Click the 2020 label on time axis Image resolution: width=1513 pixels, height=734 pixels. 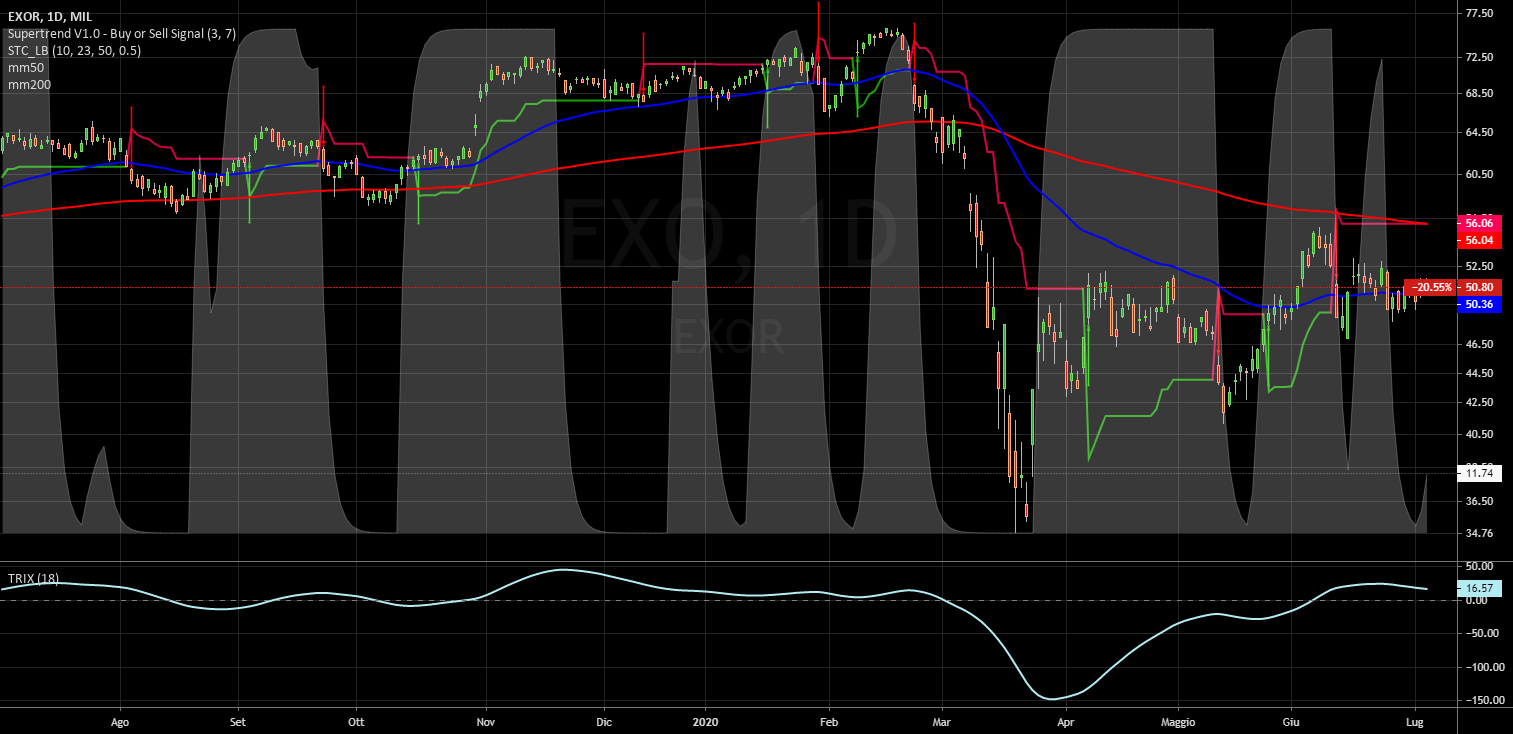[705, 720]
